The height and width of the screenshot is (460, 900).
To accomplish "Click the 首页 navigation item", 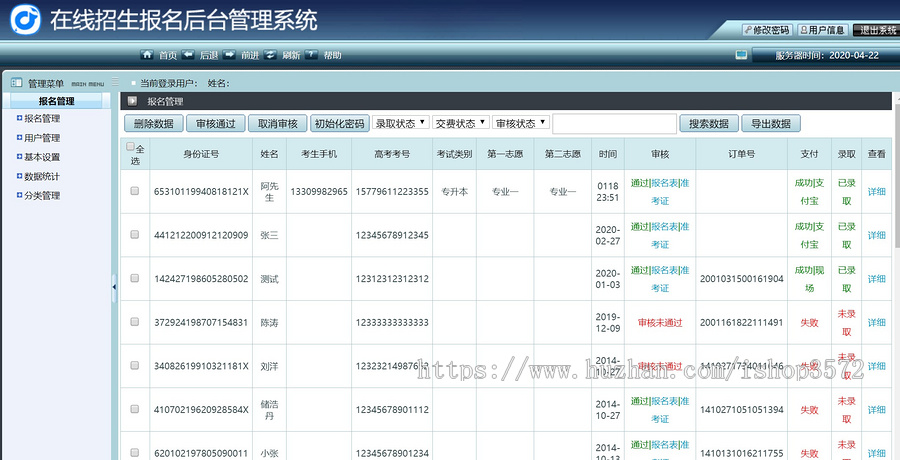I will [168, 55].
